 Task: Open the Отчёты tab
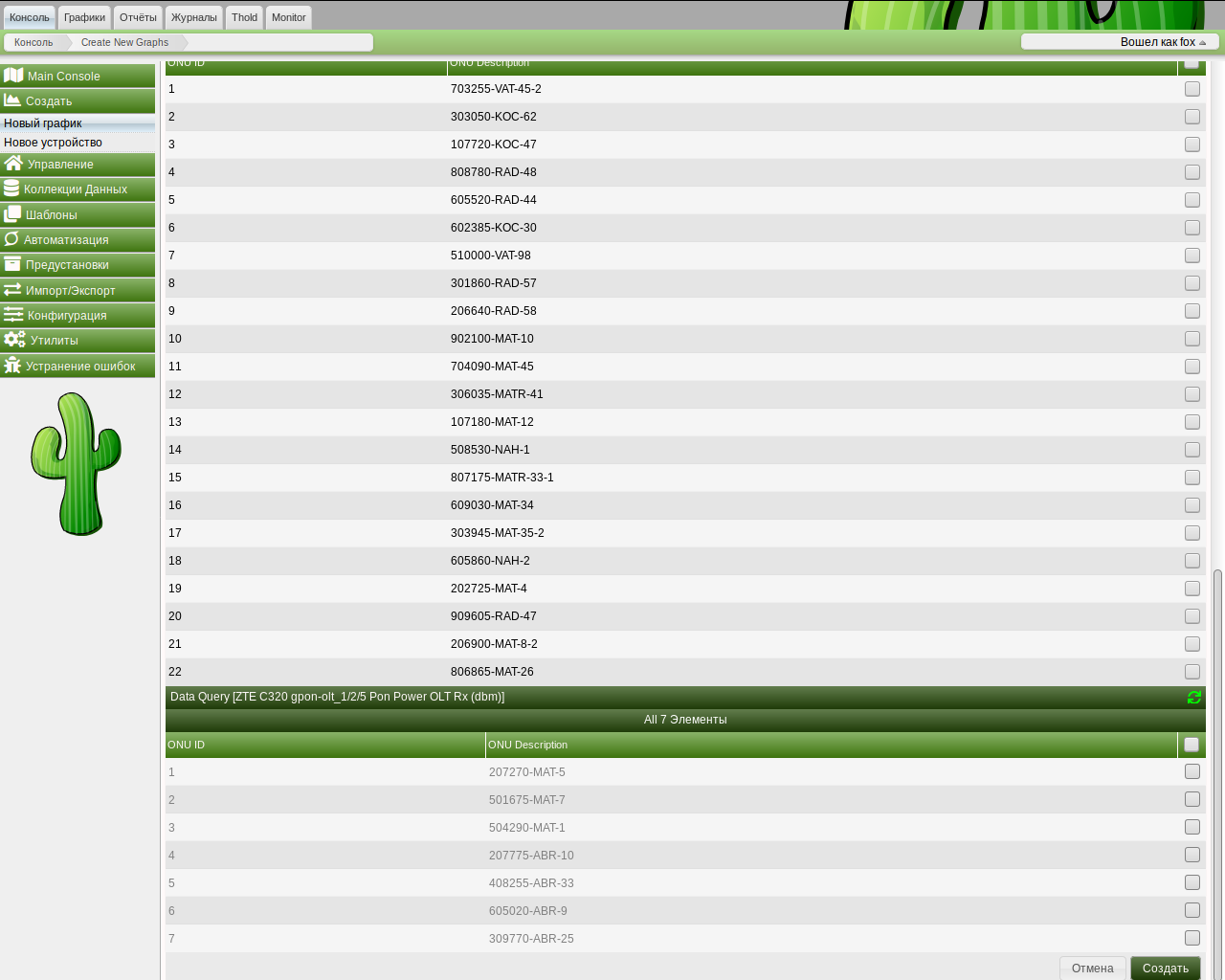point(138,17)
